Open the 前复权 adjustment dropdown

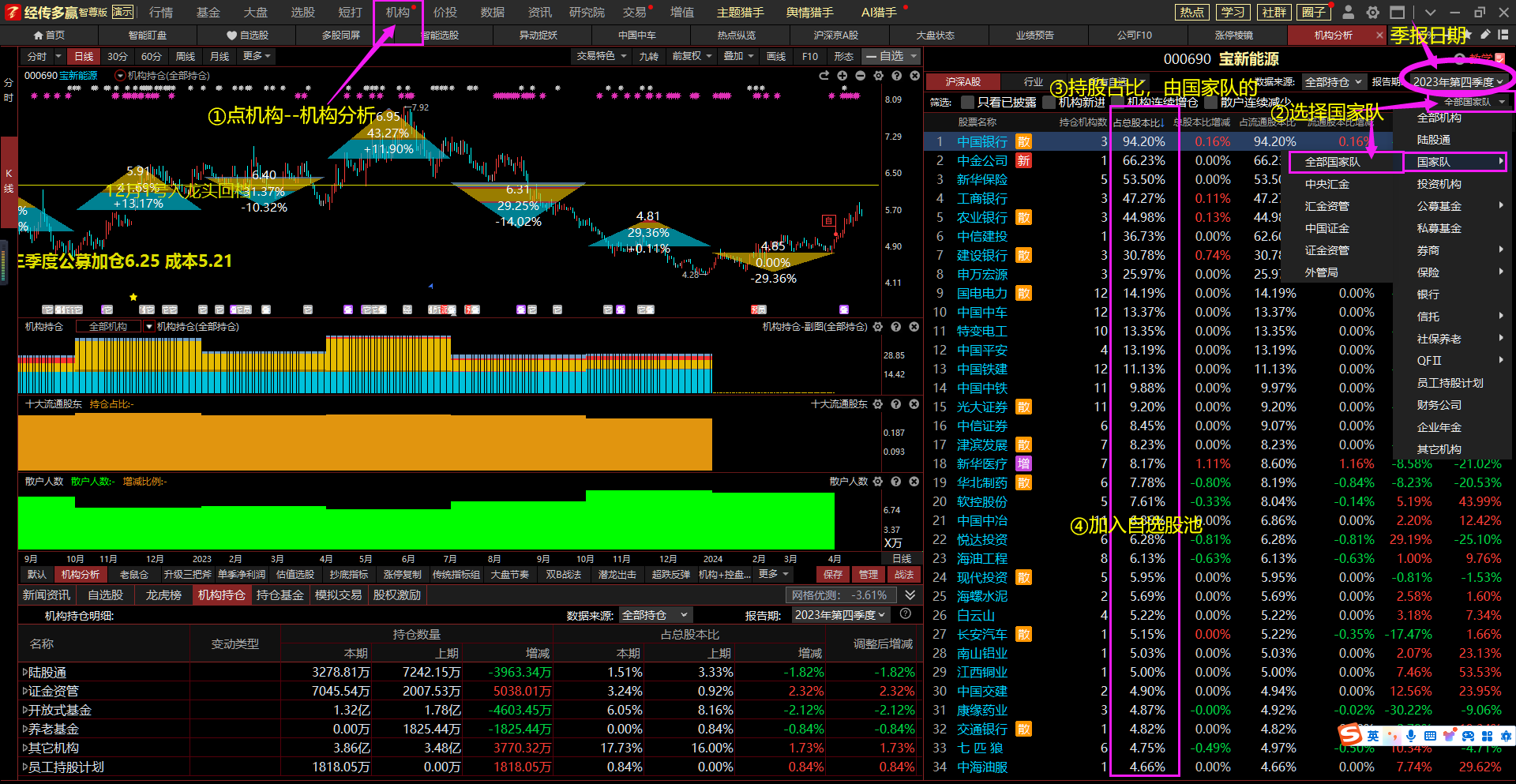[x=692, y=56]
